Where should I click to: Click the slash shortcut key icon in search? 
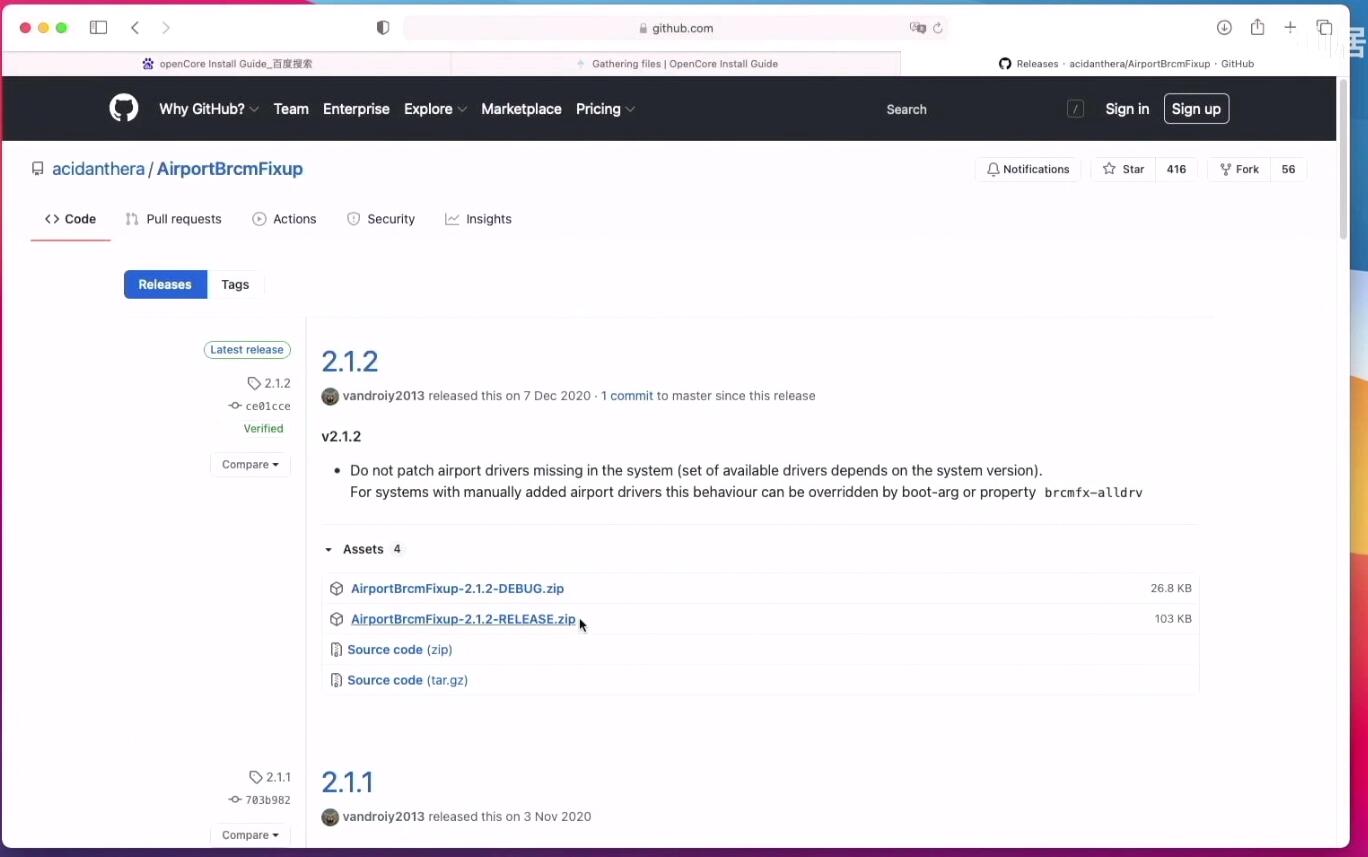coord(1075,109)
